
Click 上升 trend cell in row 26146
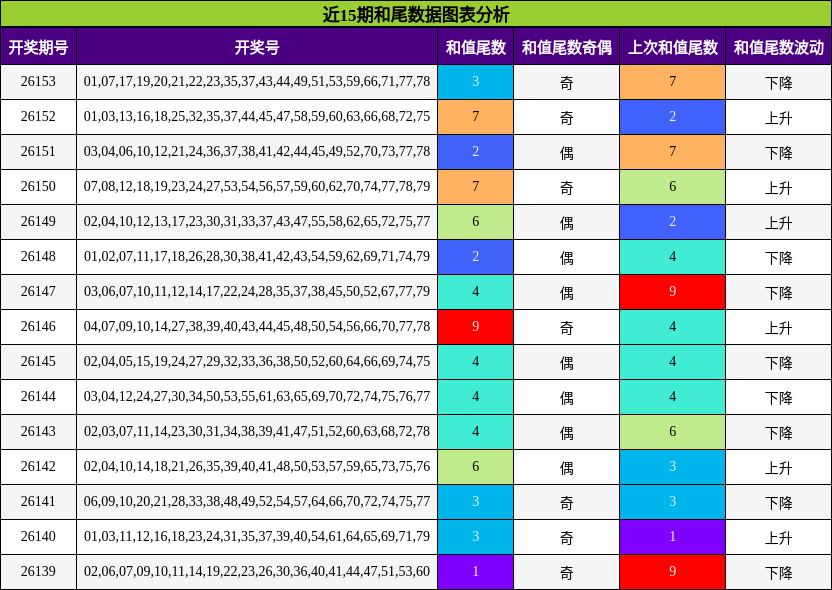click(778, 327)
